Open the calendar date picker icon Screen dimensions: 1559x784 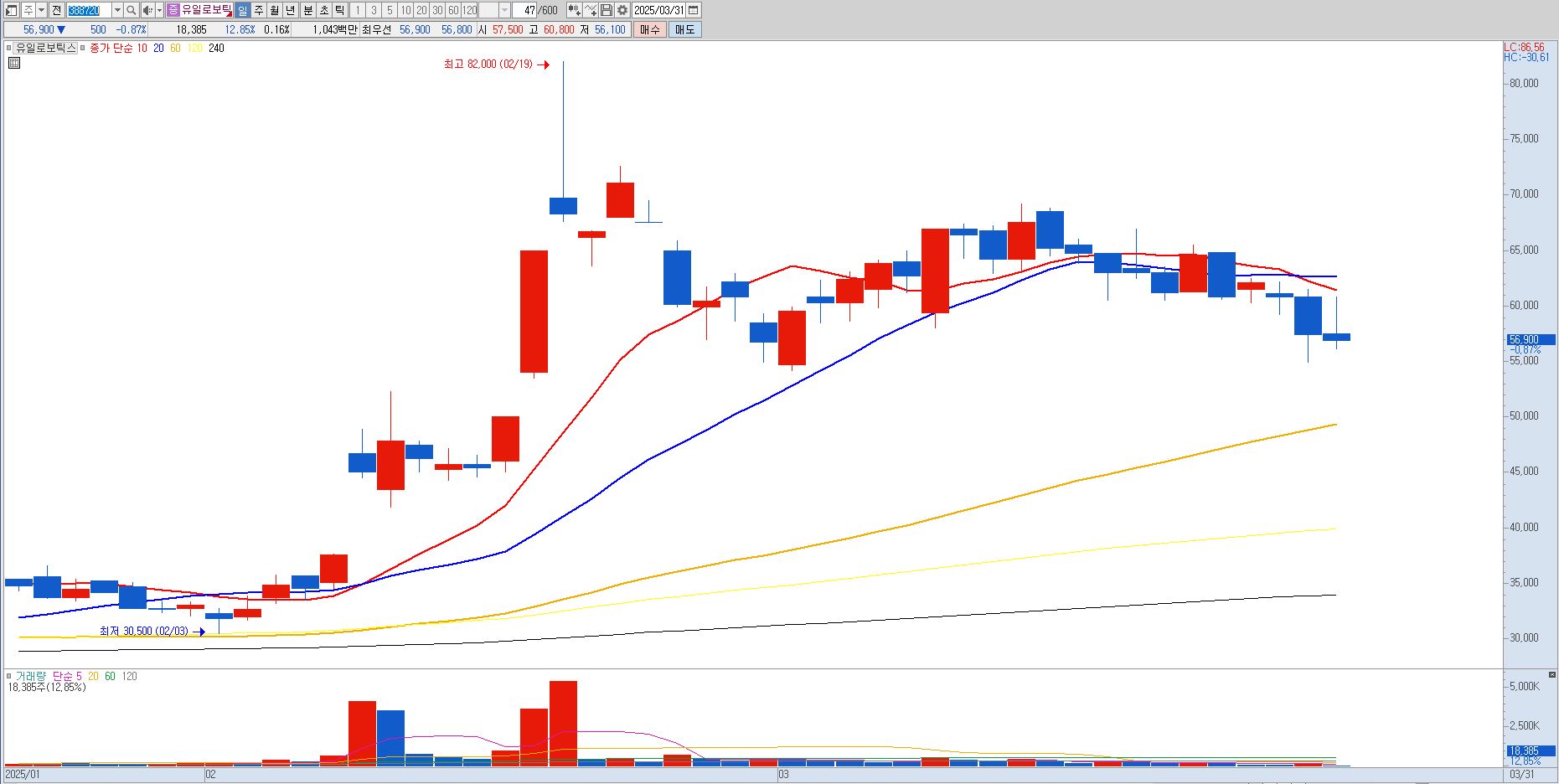694,10
